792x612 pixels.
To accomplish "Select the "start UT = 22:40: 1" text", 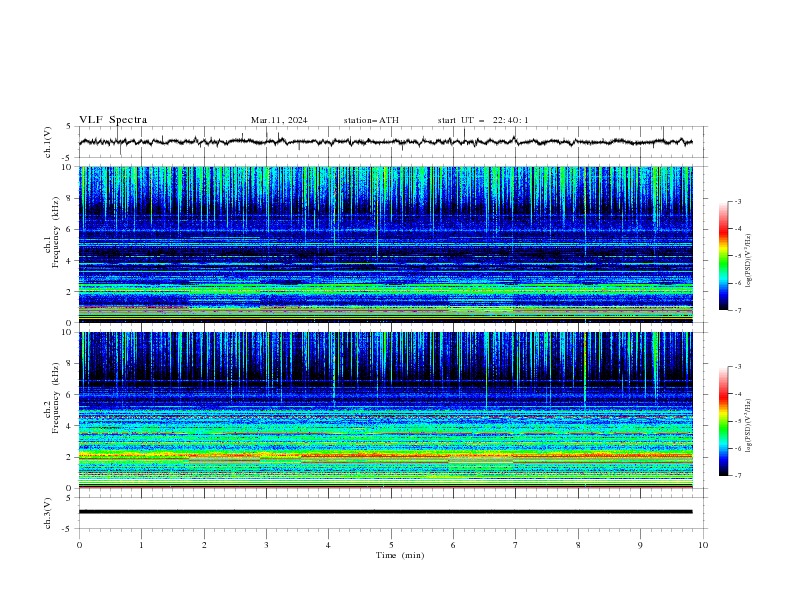I will pyautogui.click(x=483, y=120).
